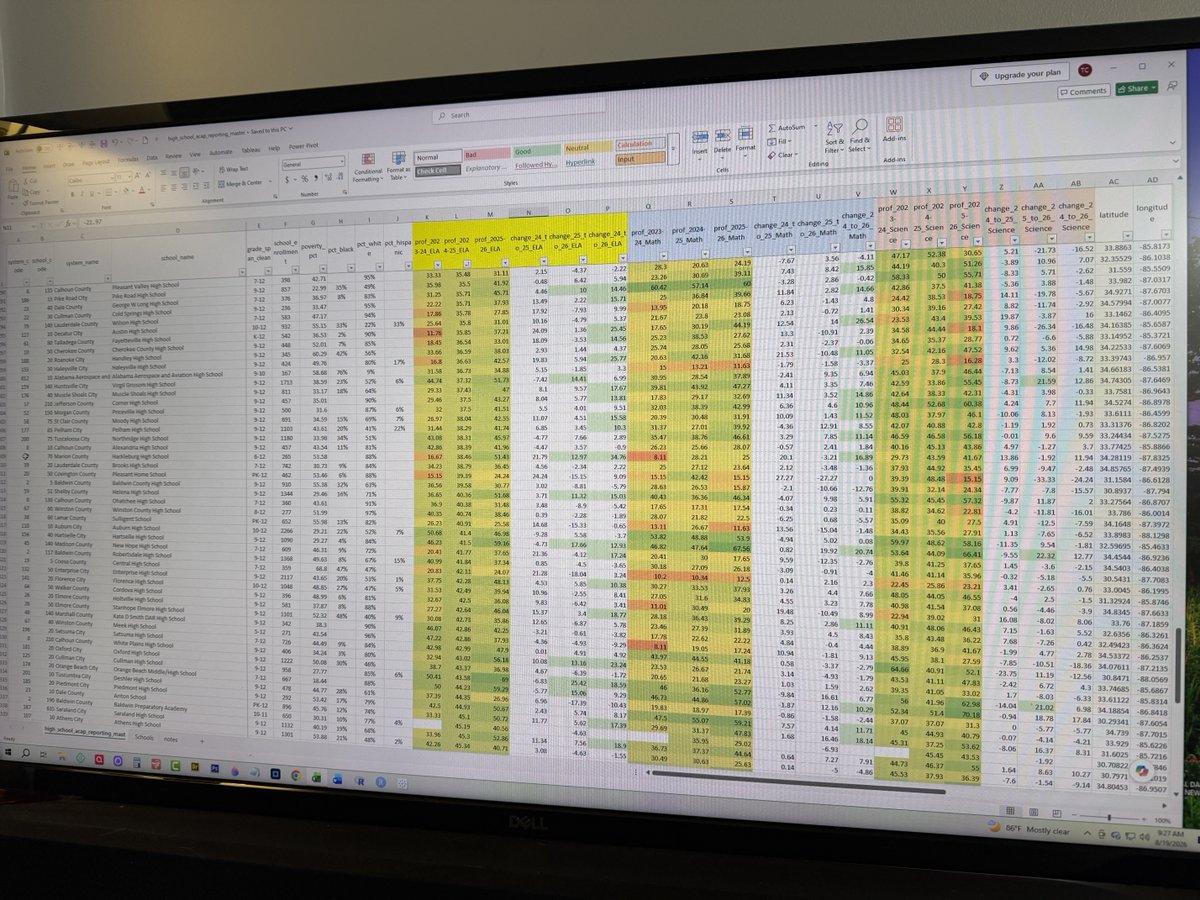Open the Power Pivot ribbon tab

click(x=303, y=146)
